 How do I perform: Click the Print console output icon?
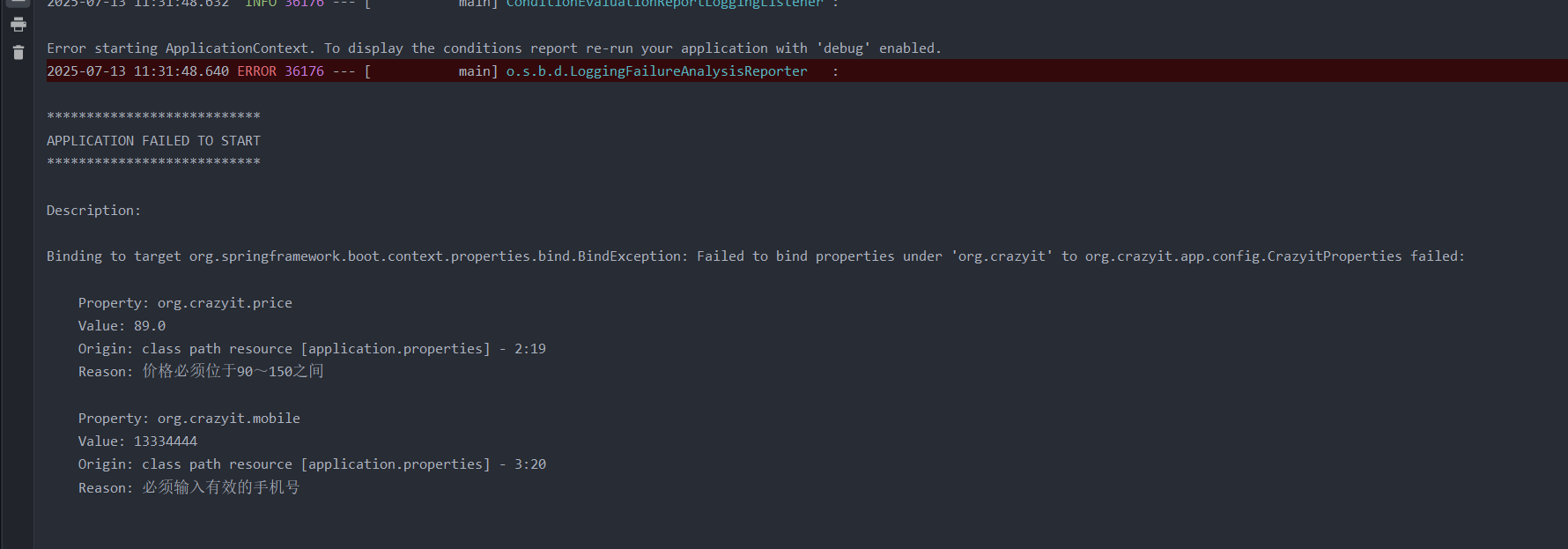pos(18,25)
